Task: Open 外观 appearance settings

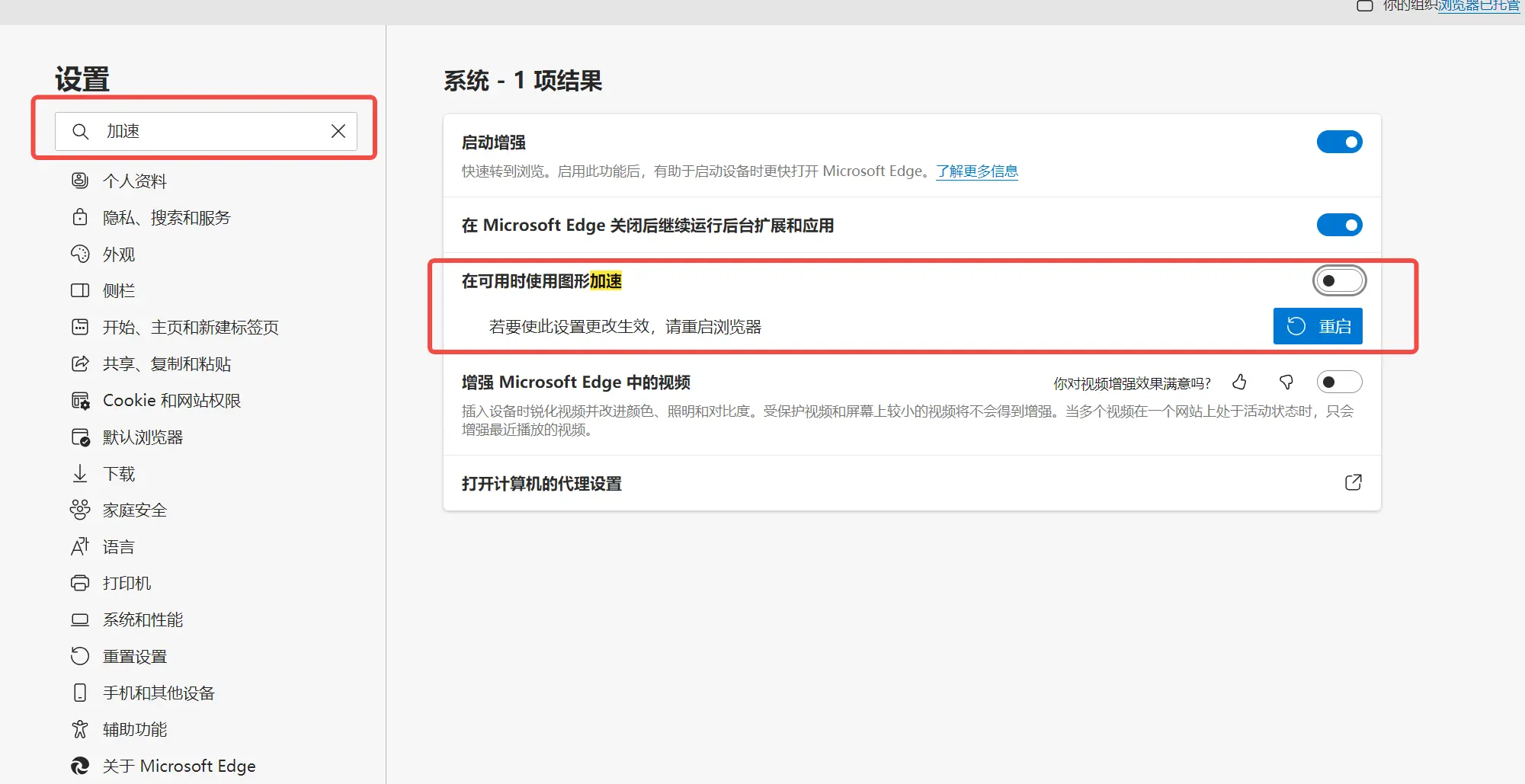Action: pyautogui.click(x=119, y=254)
